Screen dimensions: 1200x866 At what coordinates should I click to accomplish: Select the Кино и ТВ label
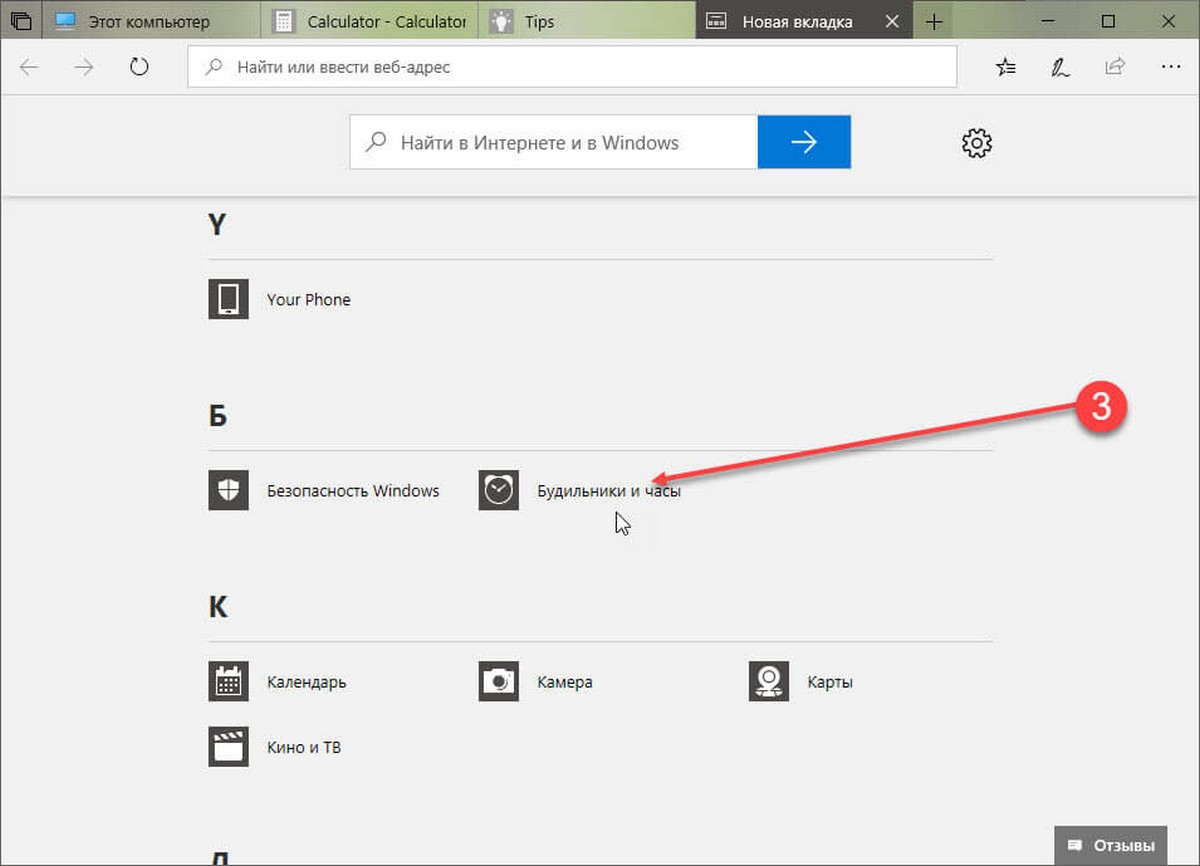point(304,747)
